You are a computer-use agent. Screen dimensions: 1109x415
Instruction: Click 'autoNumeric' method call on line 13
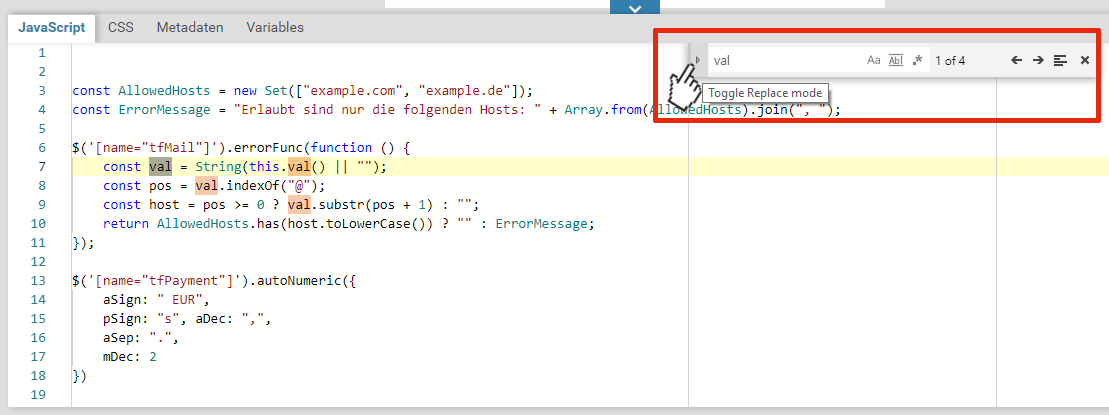coord(299,280)
